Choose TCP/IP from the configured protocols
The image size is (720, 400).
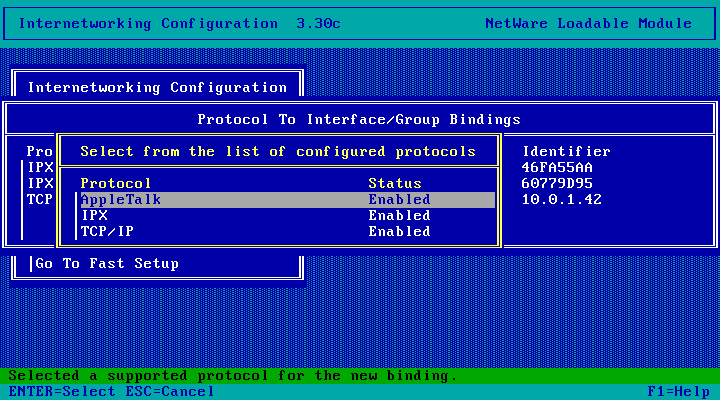click(288, 231)
